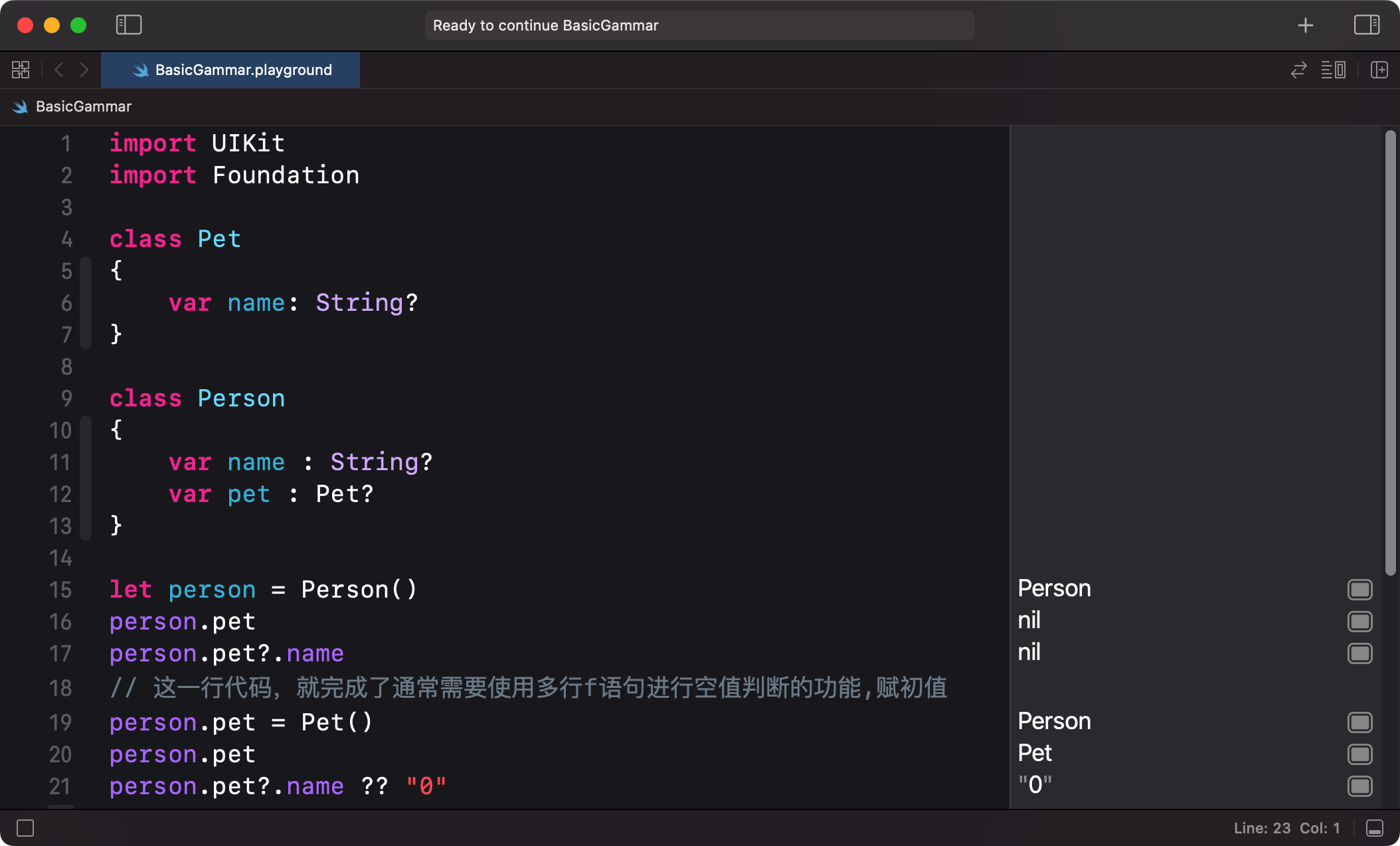This screenshot has height=846, width=1400.
Task: Click the Swift icon beside BasicGammar in the path bar
Action: pos(21,106)
